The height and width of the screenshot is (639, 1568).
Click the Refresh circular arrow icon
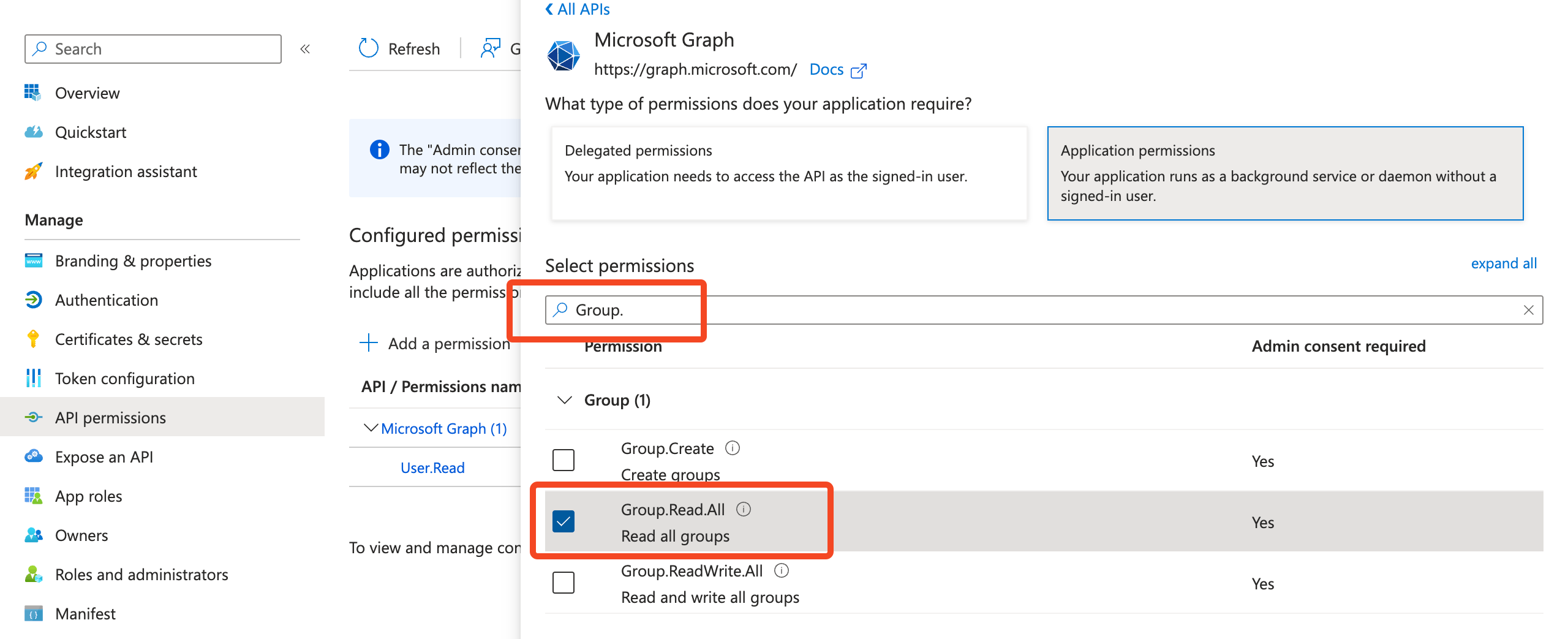pyautogui.click(x=368, y=48)
